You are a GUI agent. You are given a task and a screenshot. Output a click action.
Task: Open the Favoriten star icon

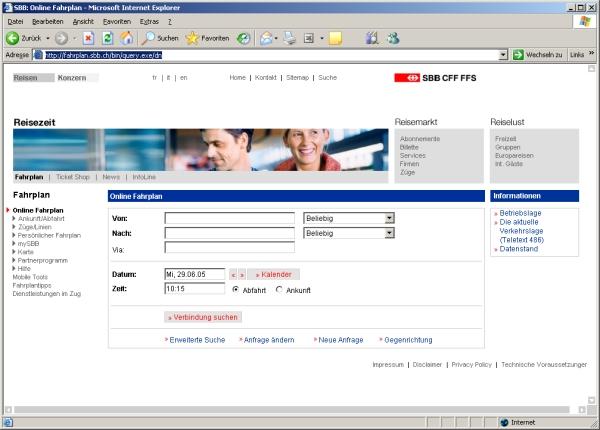[192, 38]
